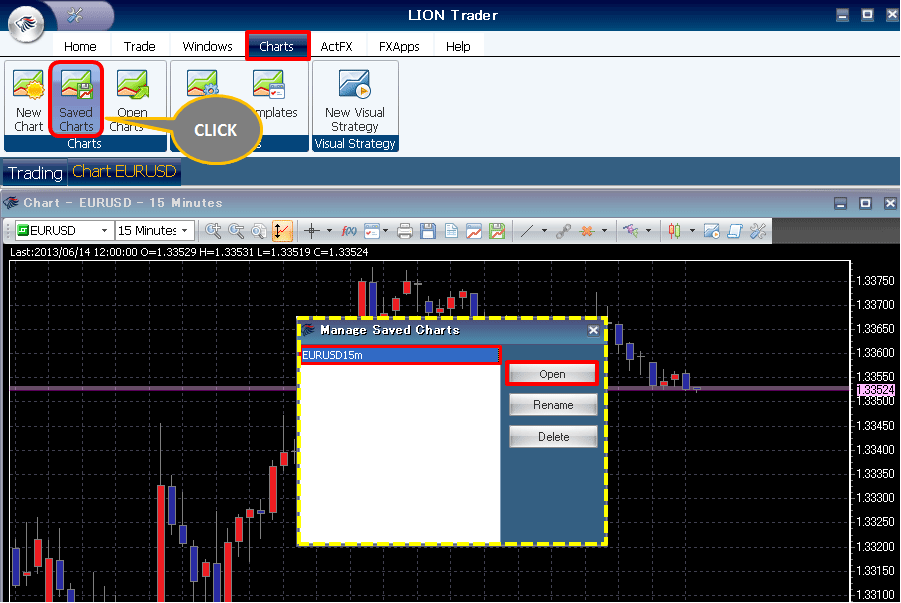Click the zoom out magnifier on chart toolbar

236,231
